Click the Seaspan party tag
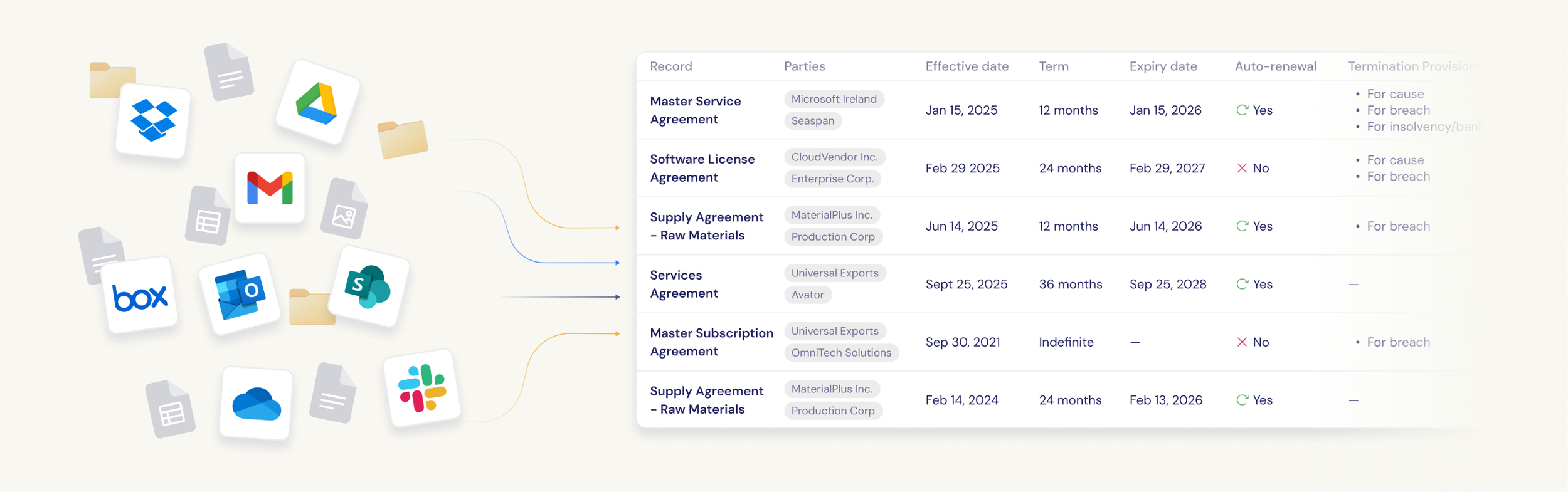Image resolution: width=1568 pixels, height=492 pixels. coord(813,121)
